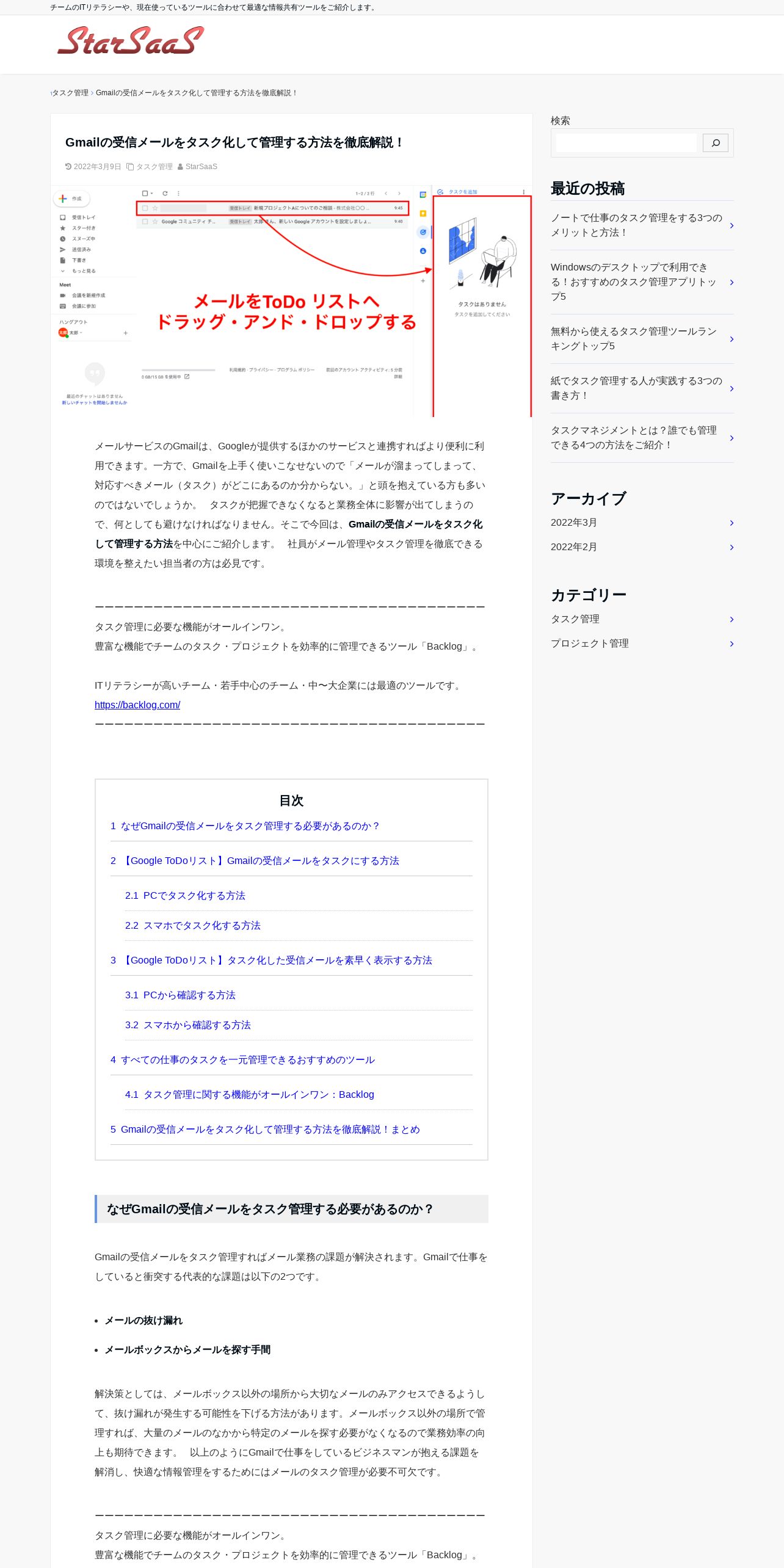Image resolution: width=784 pixels, height=1568 pixels.
Task: Jump to TOC item 4.1 Backlog
Action: tap(250, 1095)
